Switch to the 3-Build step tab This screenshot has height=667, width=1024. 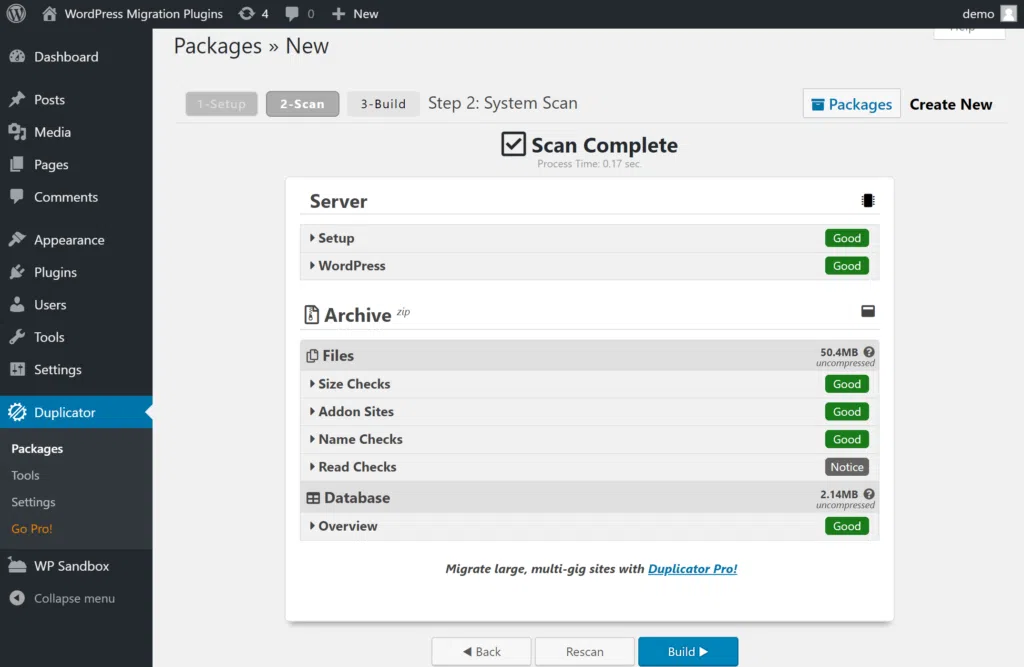point(383,103)
